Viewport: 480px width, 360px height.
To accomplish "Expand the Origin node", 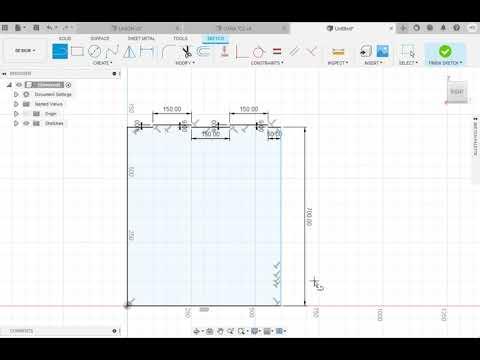I will pos(16,114).
